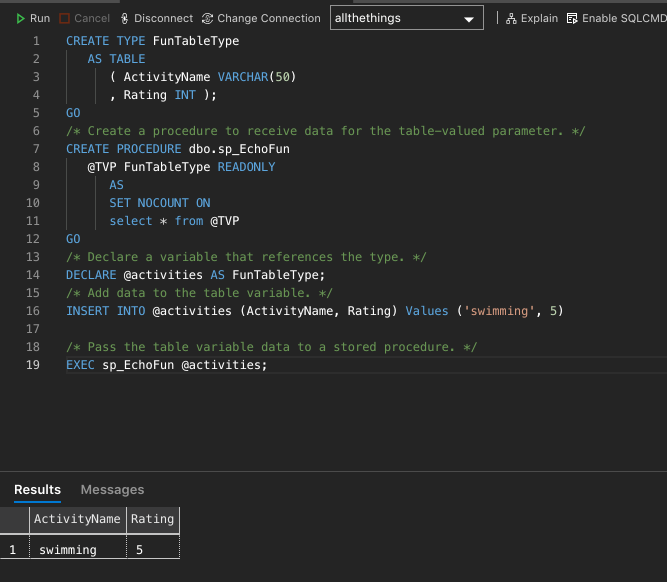Click line number 1 in the gutter
667x582 pixels.
click(x=36, y=41)
